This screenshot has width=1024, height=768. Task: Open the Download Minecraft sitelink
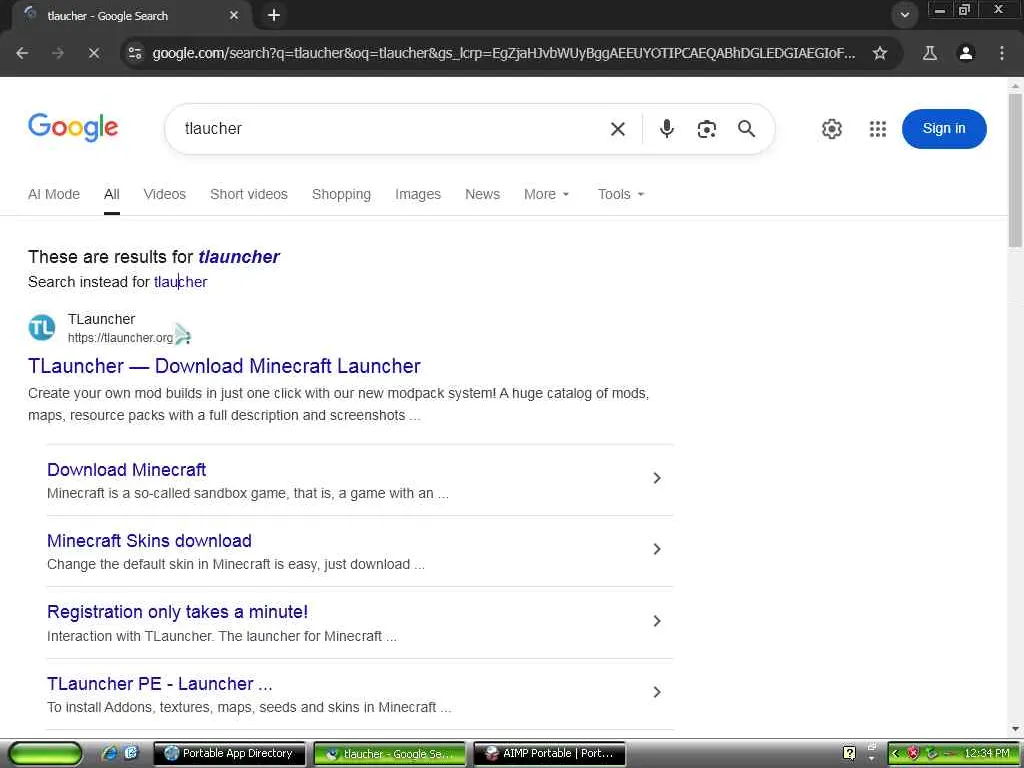pyautogui.click(x=127, y=470)
